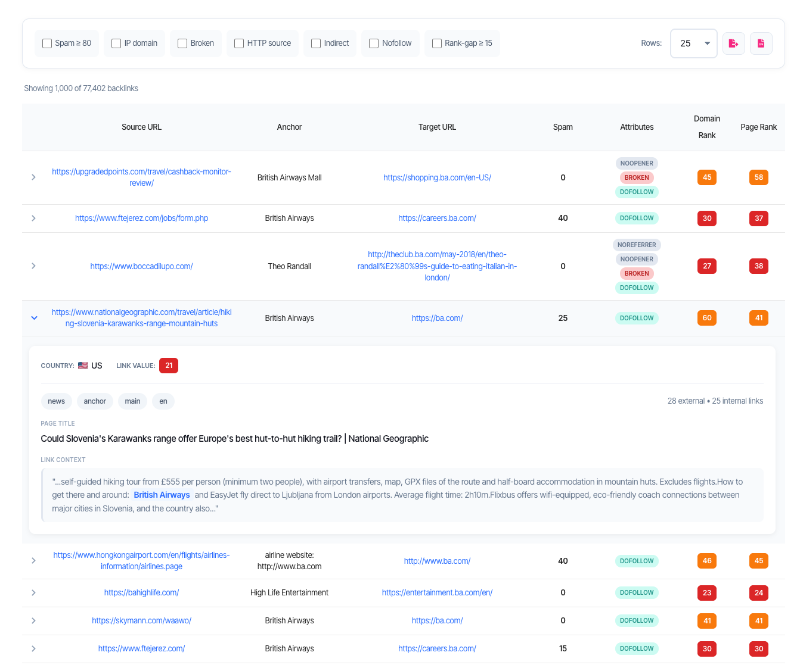Click the 'news' tag chip

(x=56, y=401)
